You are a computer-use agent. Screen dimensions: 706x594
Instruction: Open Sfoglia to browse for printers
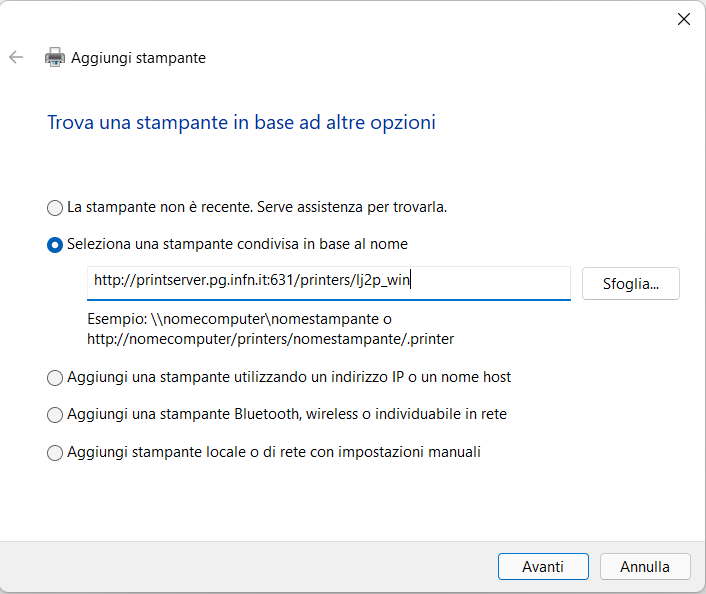pos(630,284)
